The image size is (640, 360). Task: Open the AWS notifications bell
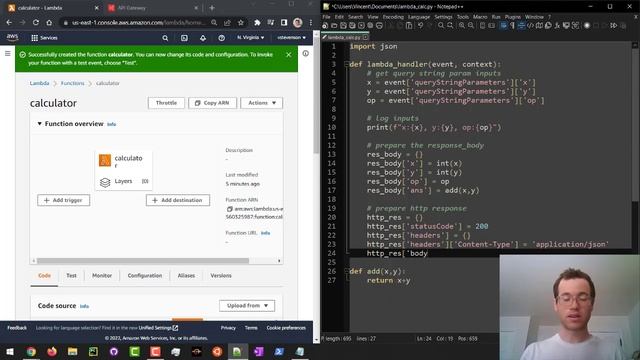[203, 38]
